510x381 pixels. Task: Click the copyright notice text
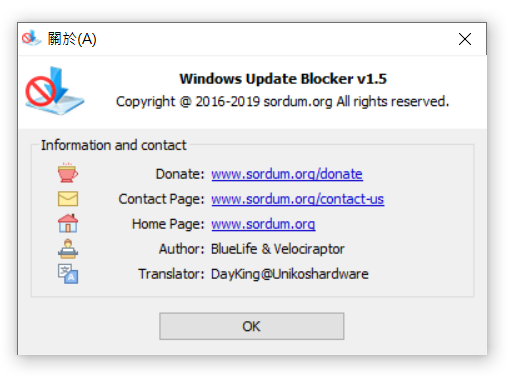pyautogui.click(x=282, y=102)
